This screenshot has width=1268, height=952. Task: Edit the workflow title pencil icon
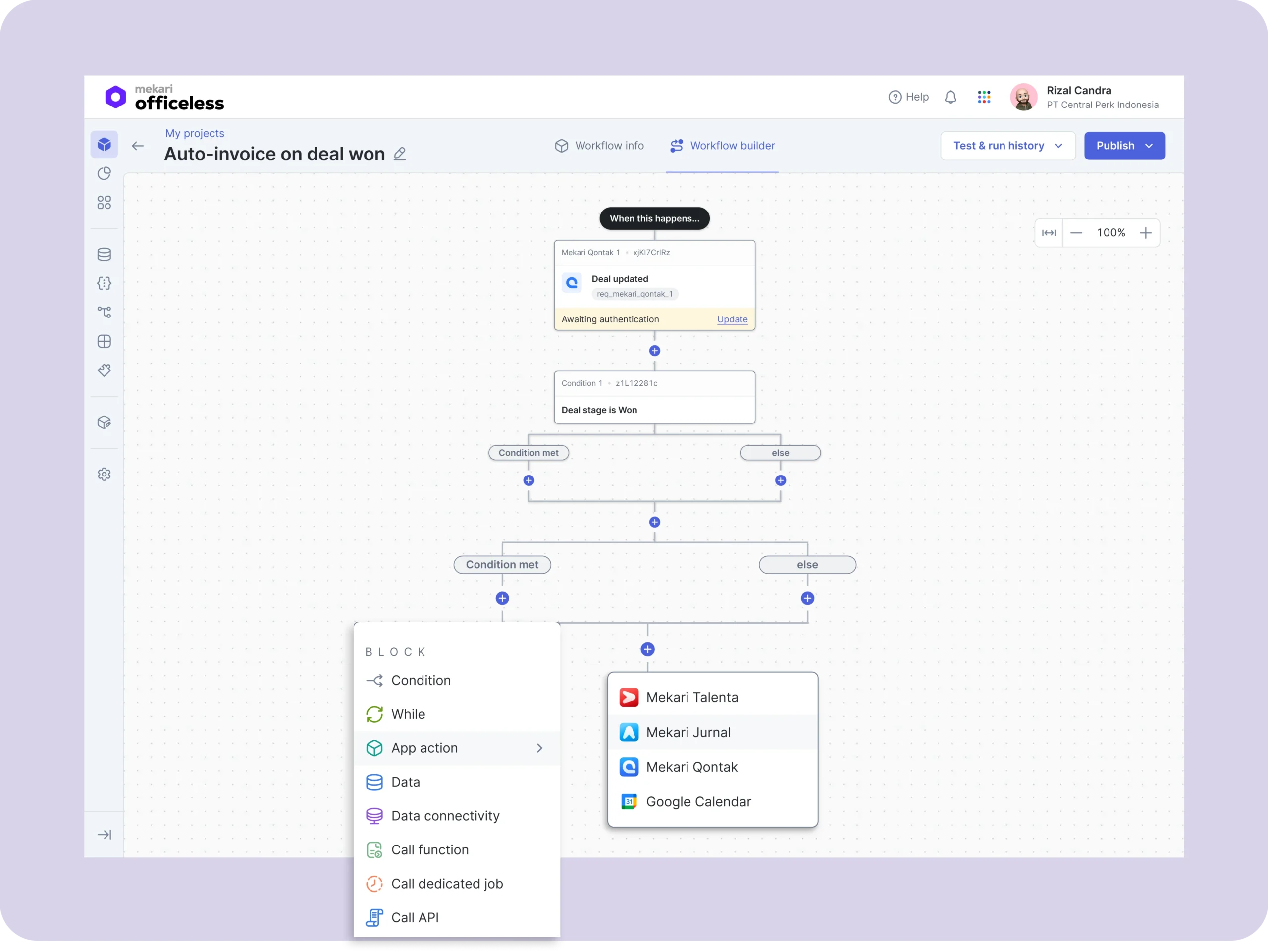(x=400, y=154)
